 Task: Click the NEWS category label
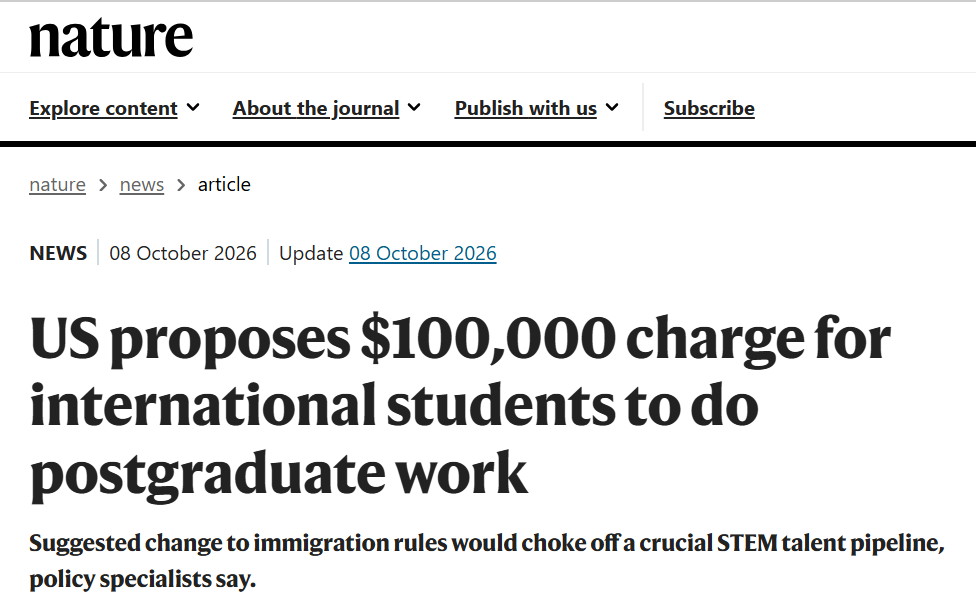[58, 253]
